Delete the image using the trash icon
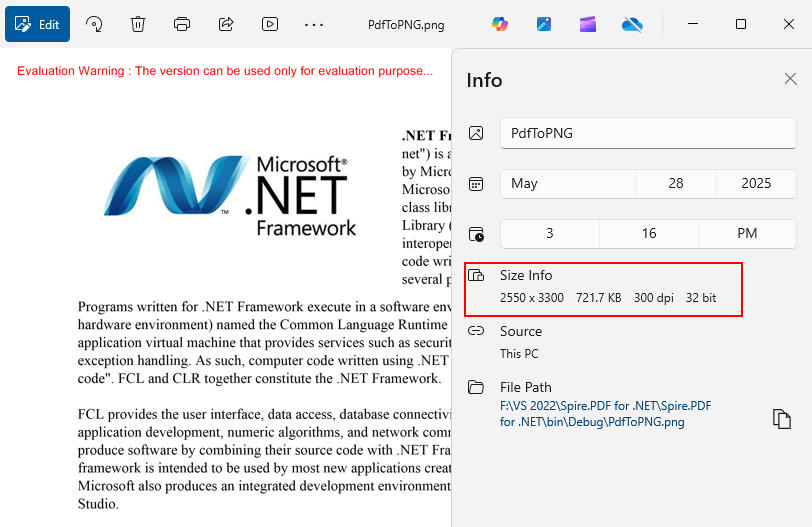 [x=138, y=24]
